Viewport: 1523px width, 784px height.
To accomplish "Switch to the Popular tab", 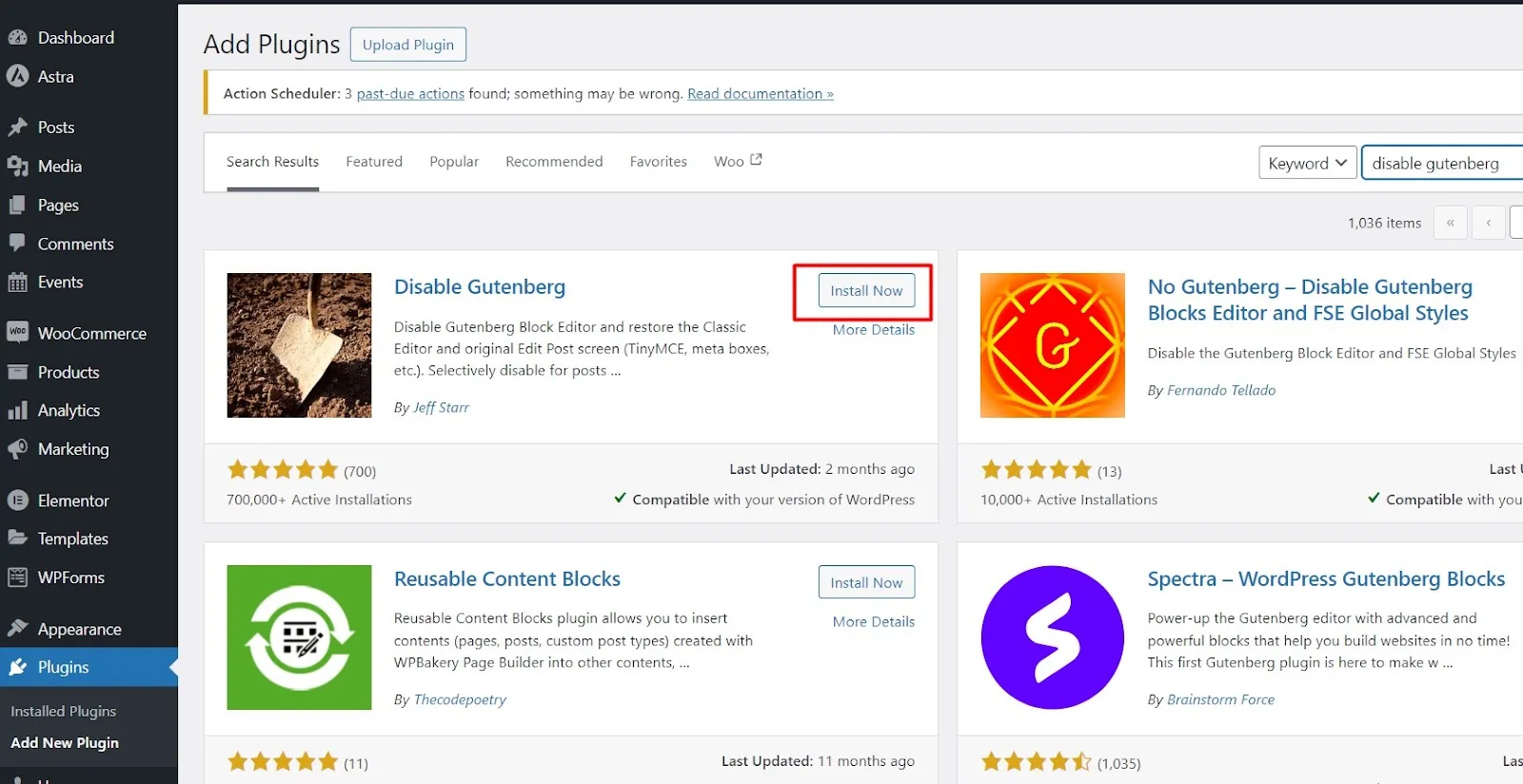I will (x=454, y=162).
